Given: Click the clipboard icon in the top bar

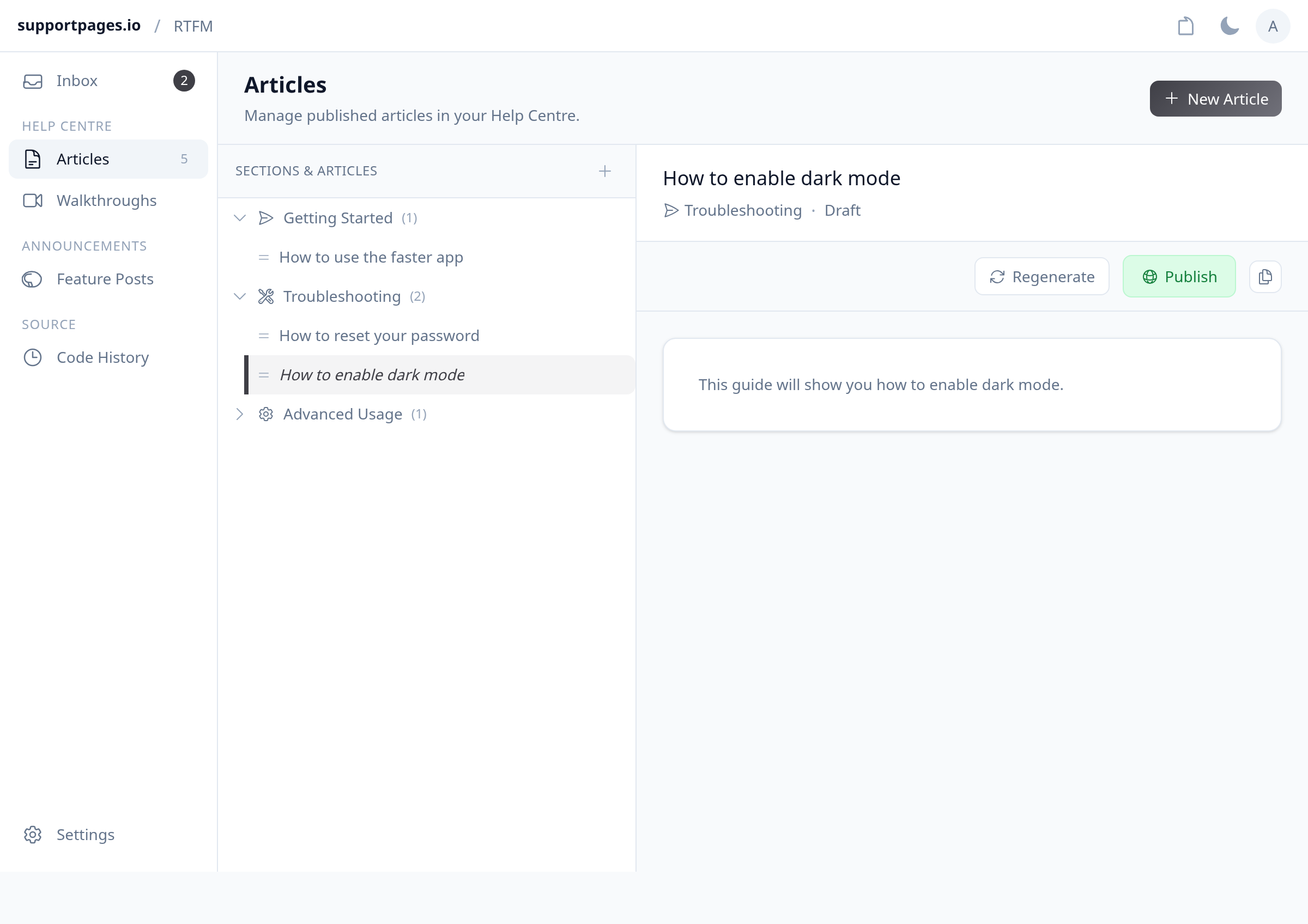Looking at the screenshot, I should click(x=1185, y=26).
